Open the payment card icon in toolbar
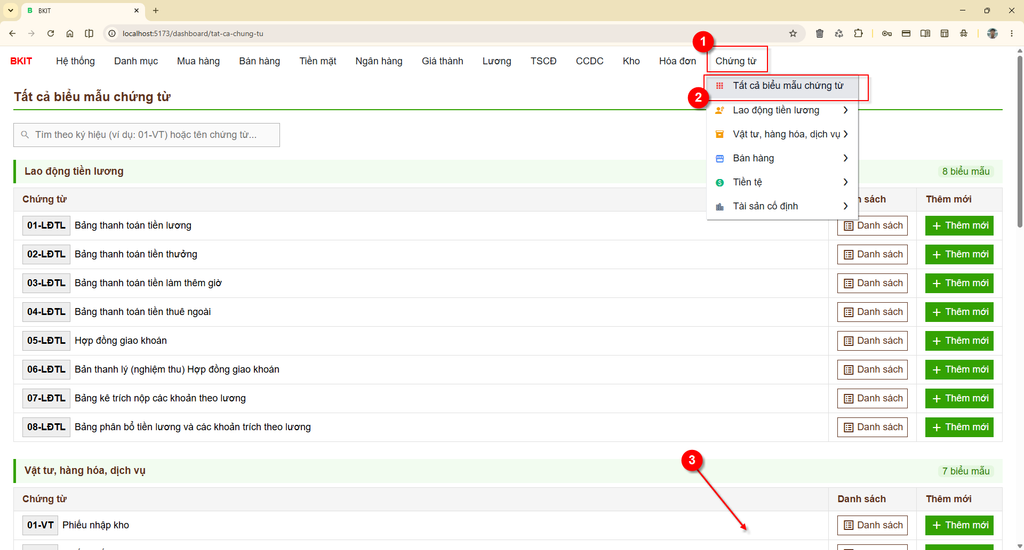1024x550 pixels. [906, 33]
